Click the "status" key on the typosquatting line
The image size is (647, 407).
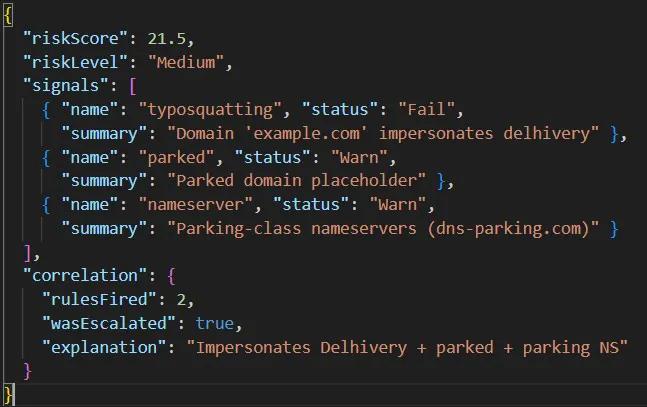click(340, 110)
